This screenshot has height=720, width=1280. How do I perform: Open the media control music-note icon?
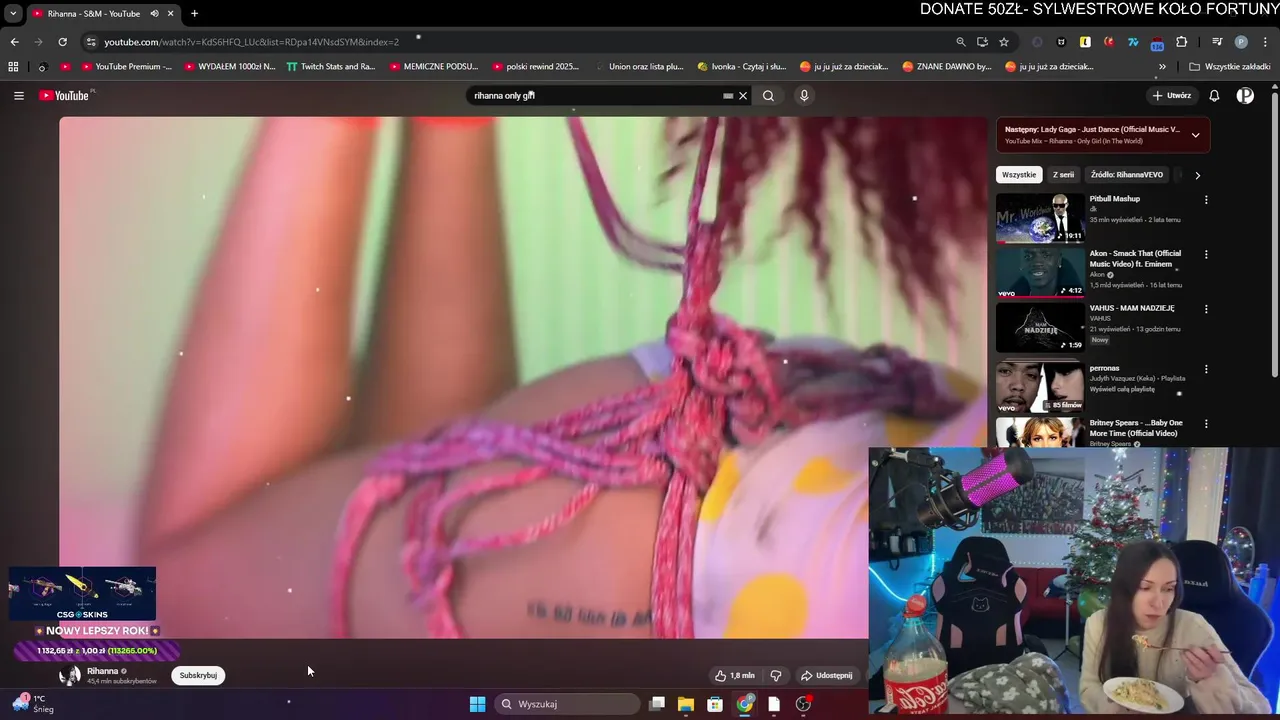[x=1217, y=42]
